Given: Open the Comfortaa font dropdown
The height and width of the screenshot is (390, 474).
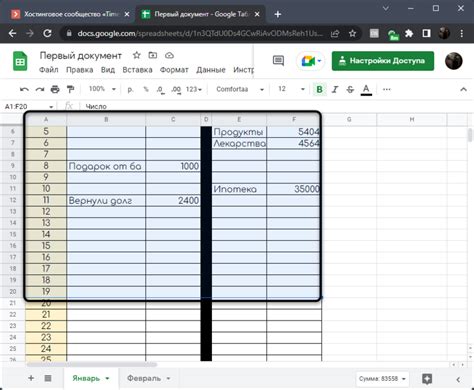Looking at the screenshot, I should (x=239, y=89).
